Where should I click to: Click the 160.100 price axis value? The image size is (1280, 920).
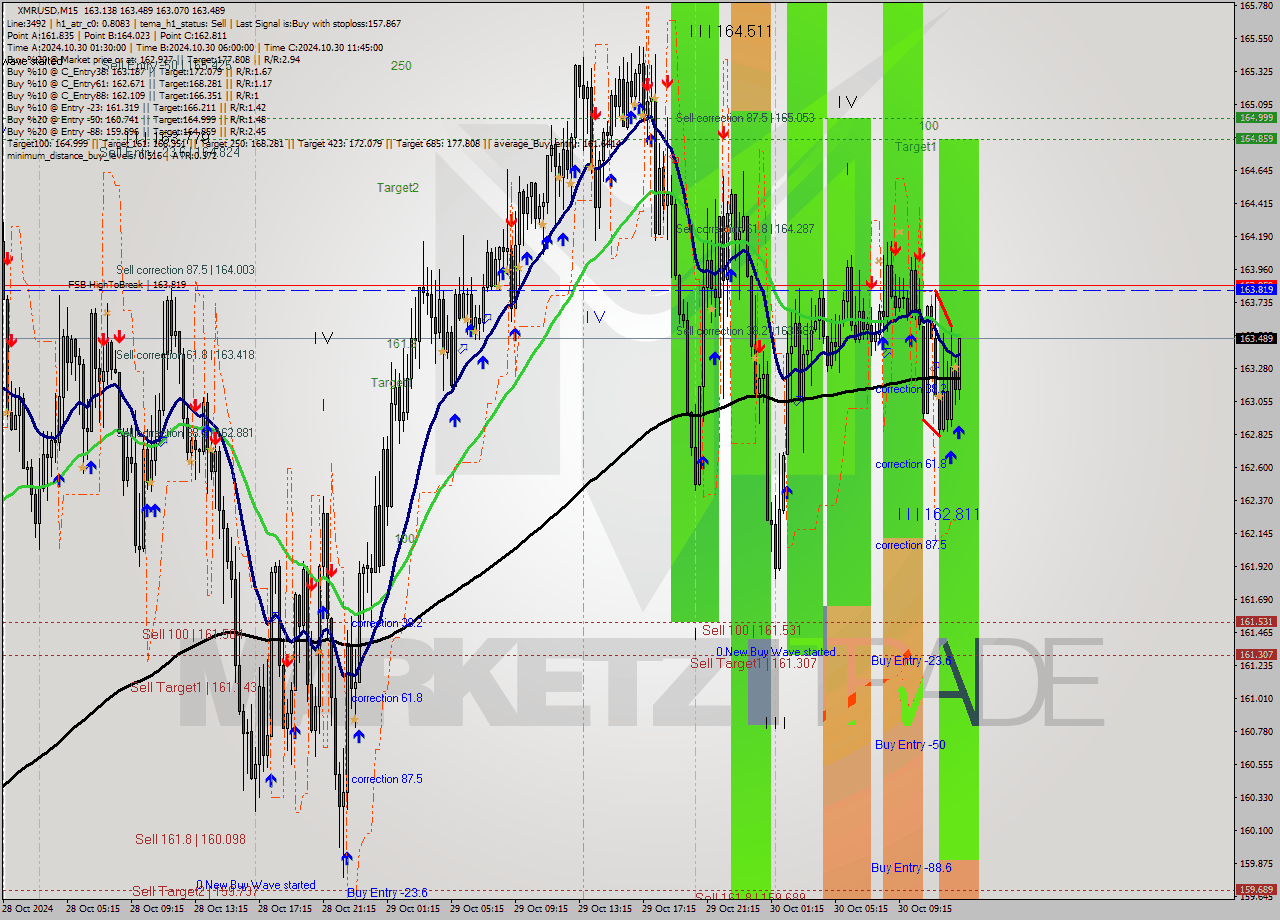pyautogui.click(x=1256, y=831)
